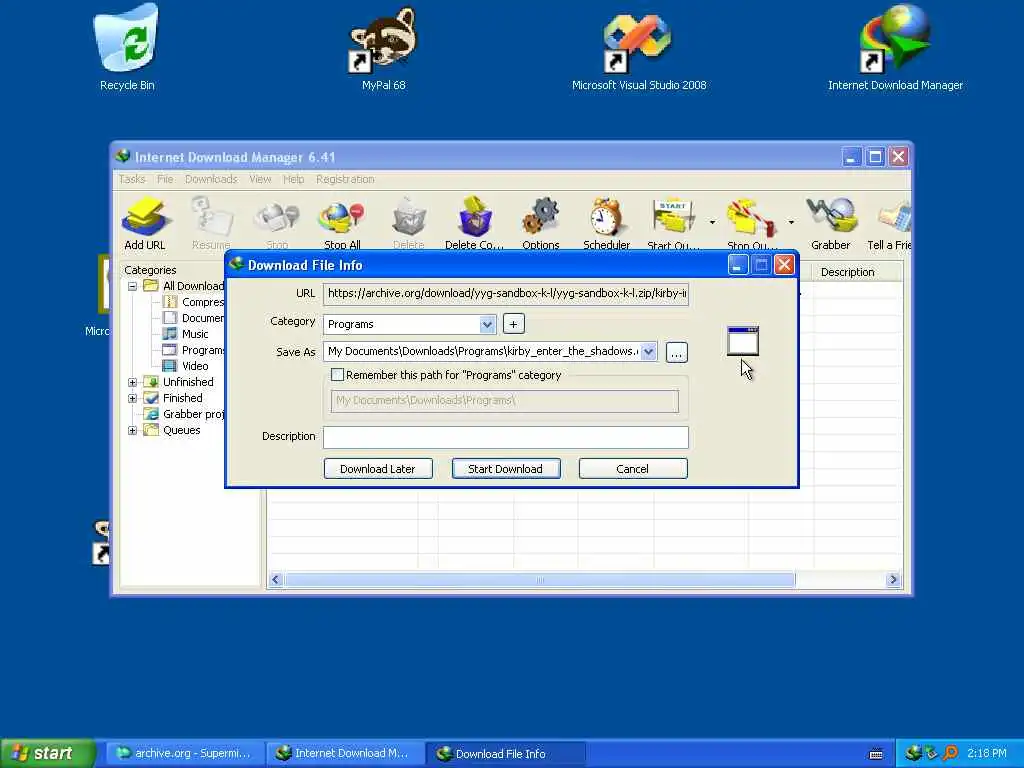Viewport: 1024px width, 768px height.
Task: Click the greyed Resume toolbar icon
Action: pos(211,223)
